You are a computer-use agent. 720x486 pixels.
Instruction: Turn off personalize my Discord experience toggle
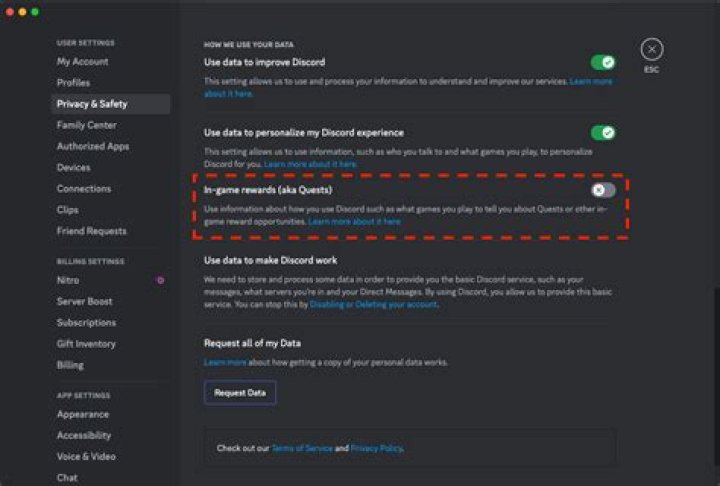coord(602,132)
